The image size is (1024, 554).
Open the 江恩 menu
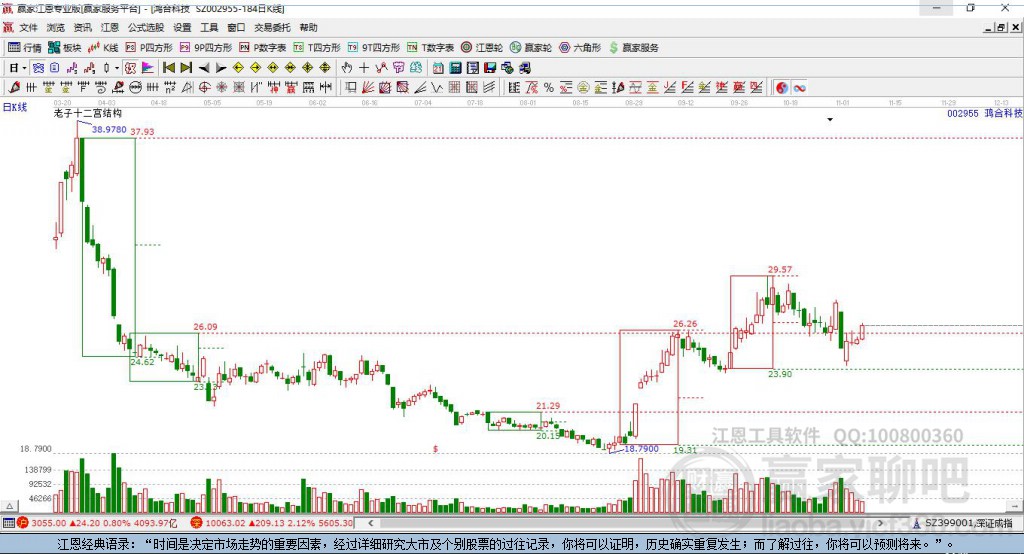pos(110,27)
